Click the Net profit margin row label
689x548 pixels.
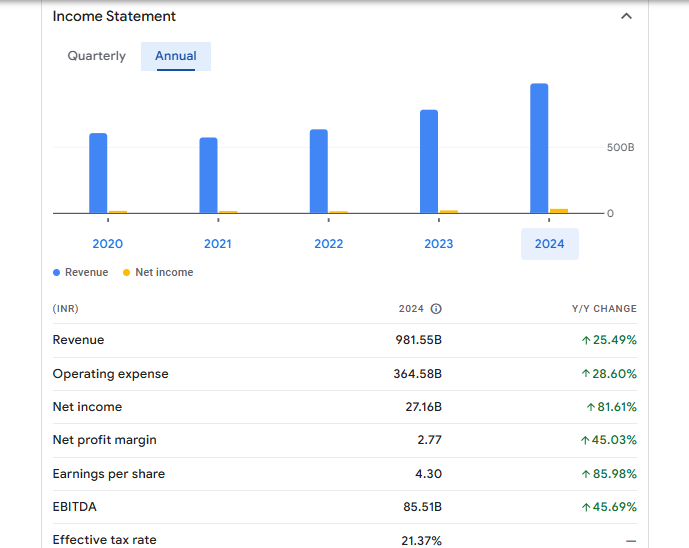click(x=105, y=440)
